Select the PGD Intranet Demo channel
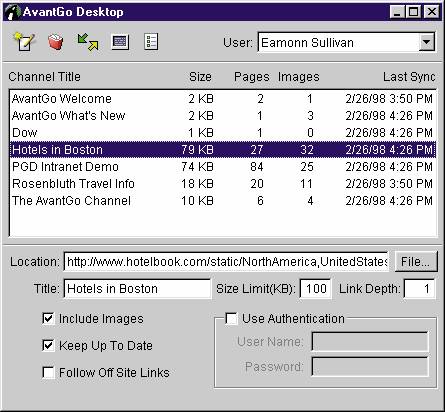The image size is (445, 412). [223, 167]
